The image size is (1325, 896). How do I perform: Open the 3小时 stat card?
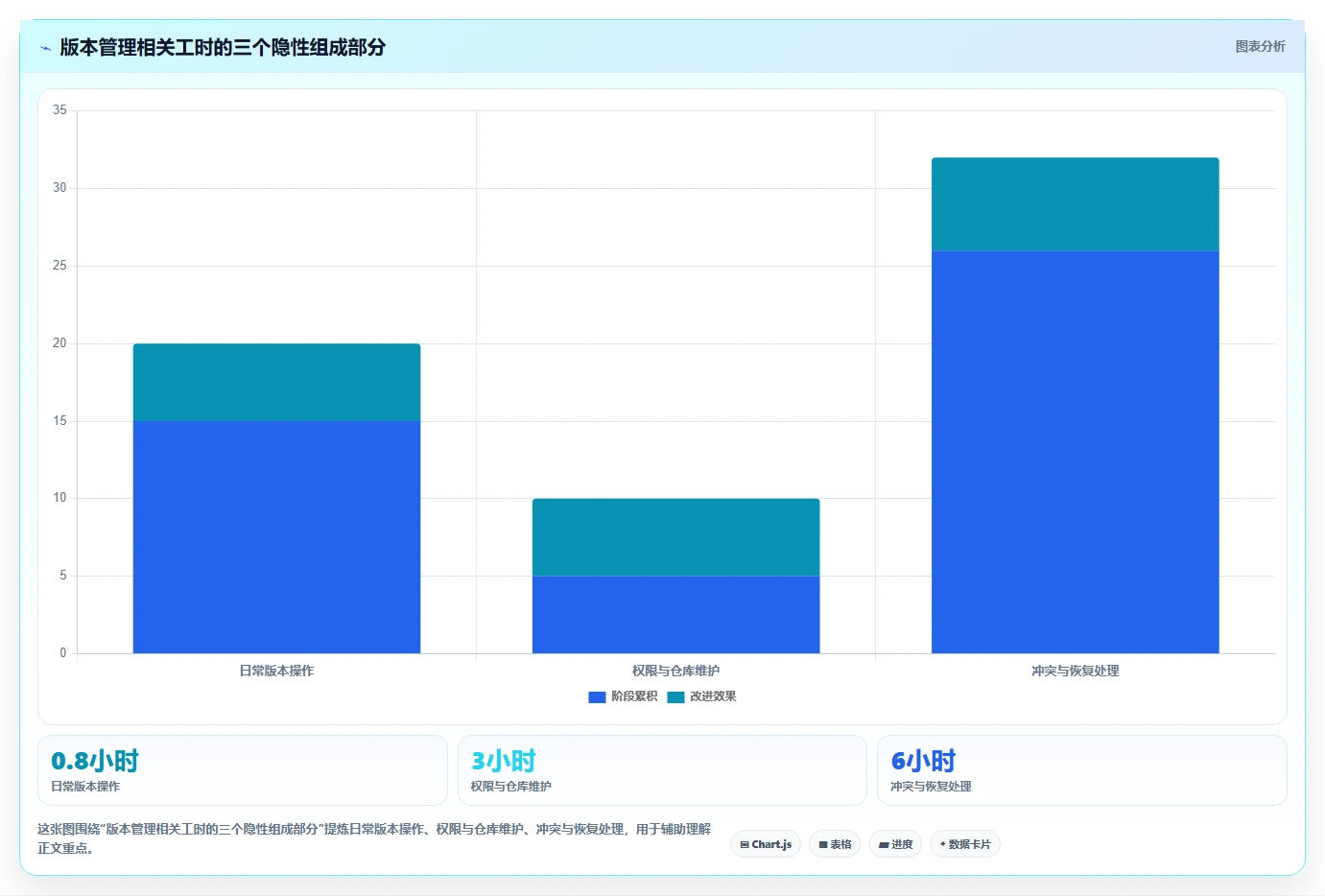tap(662, 770)
